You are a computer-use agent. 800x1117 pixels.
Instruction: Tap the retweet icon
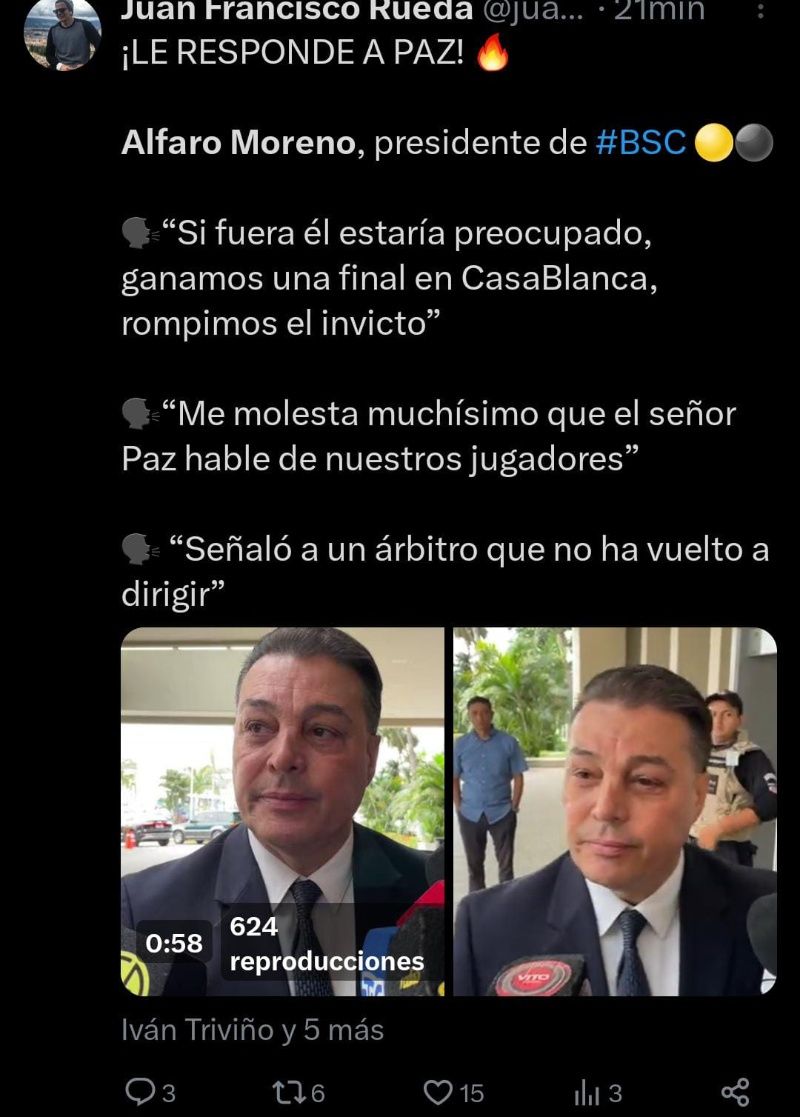pos(289,1092)
